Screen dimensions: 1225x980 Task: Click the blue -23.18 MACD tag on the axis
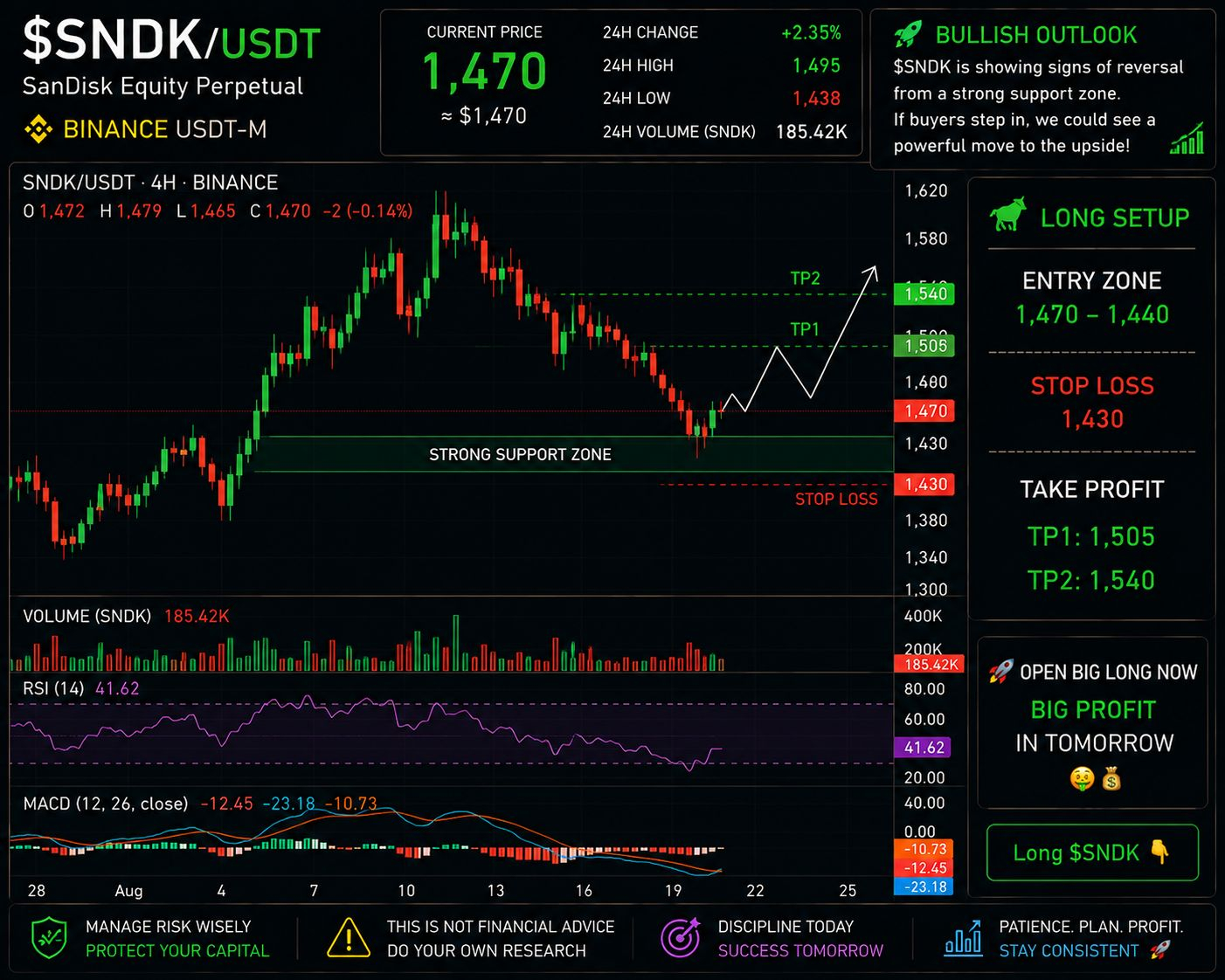coord(924,887)
